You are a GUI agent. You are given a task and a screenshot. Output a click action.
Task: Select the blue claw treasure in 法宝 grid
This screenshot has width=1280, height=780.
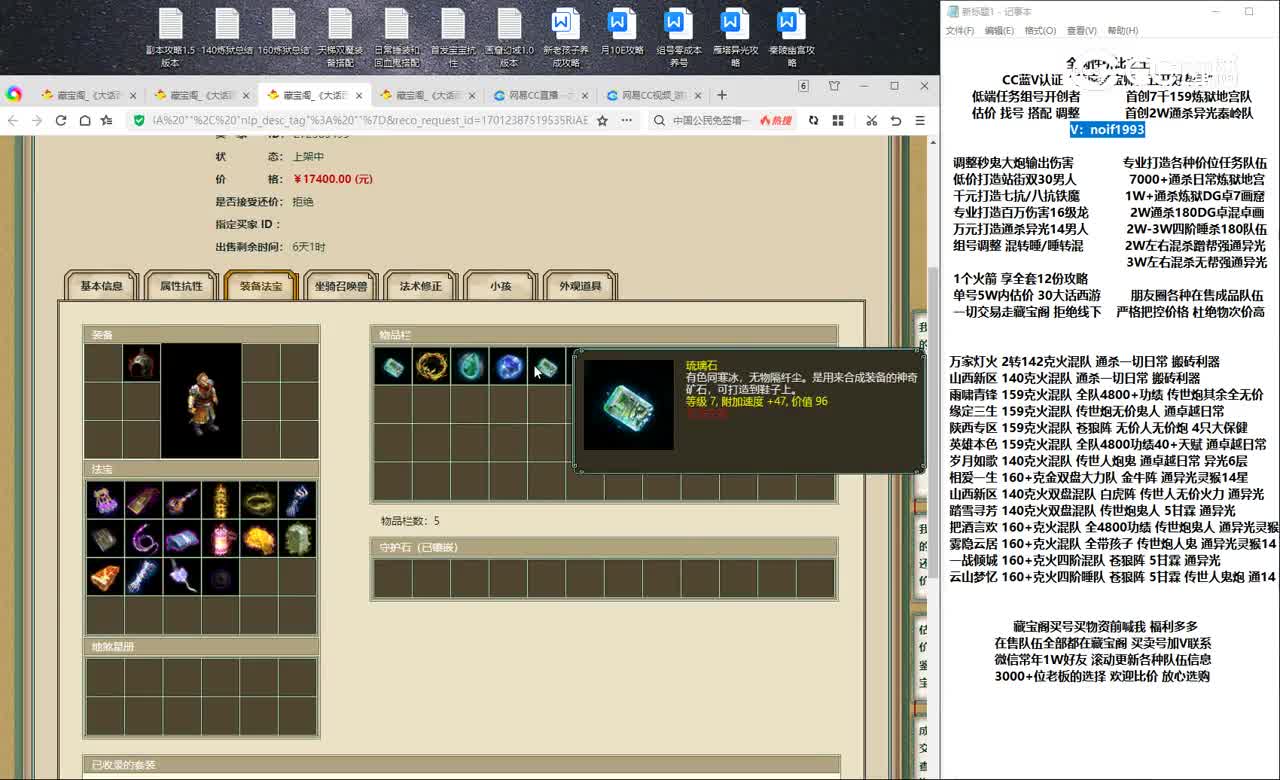[x=297, y=500]
